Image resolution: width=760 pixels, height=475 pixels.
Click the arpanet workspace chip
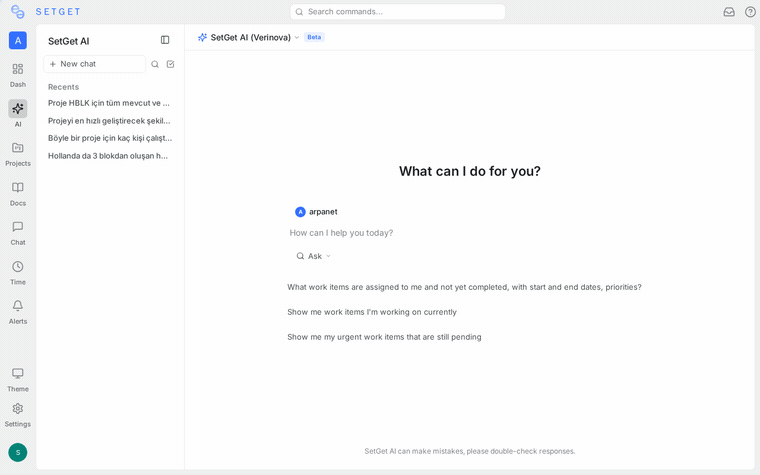pos(316,212)
